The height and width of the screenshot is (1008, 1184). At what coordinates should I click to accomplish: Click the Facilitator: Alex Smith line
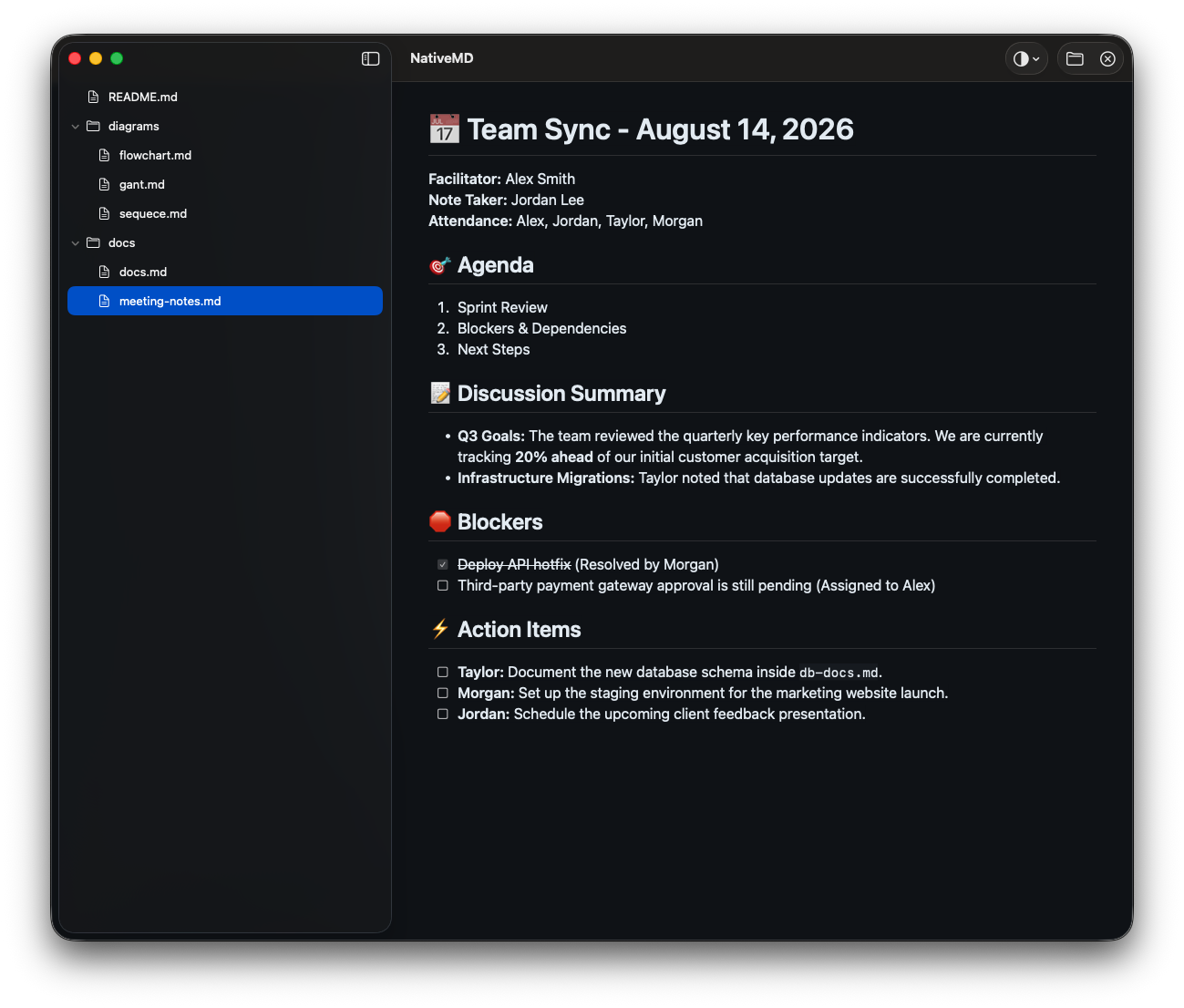pos(502,179)
